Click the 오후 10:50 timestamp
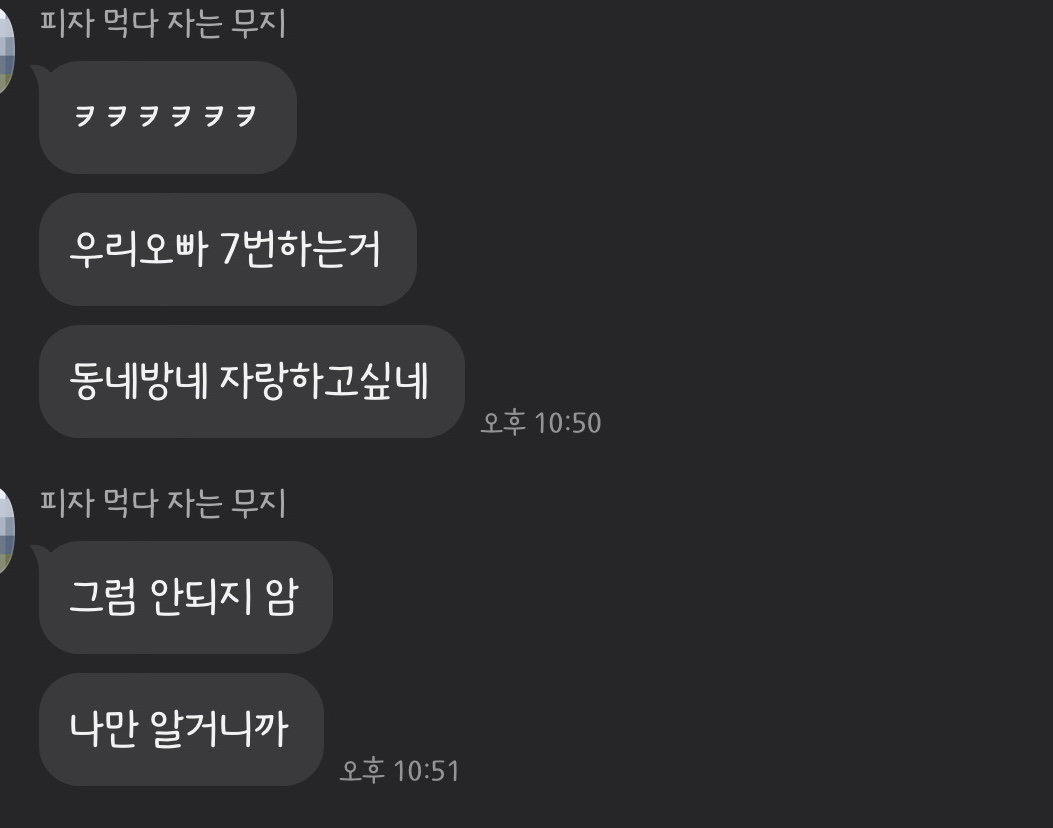 [541, 423]
